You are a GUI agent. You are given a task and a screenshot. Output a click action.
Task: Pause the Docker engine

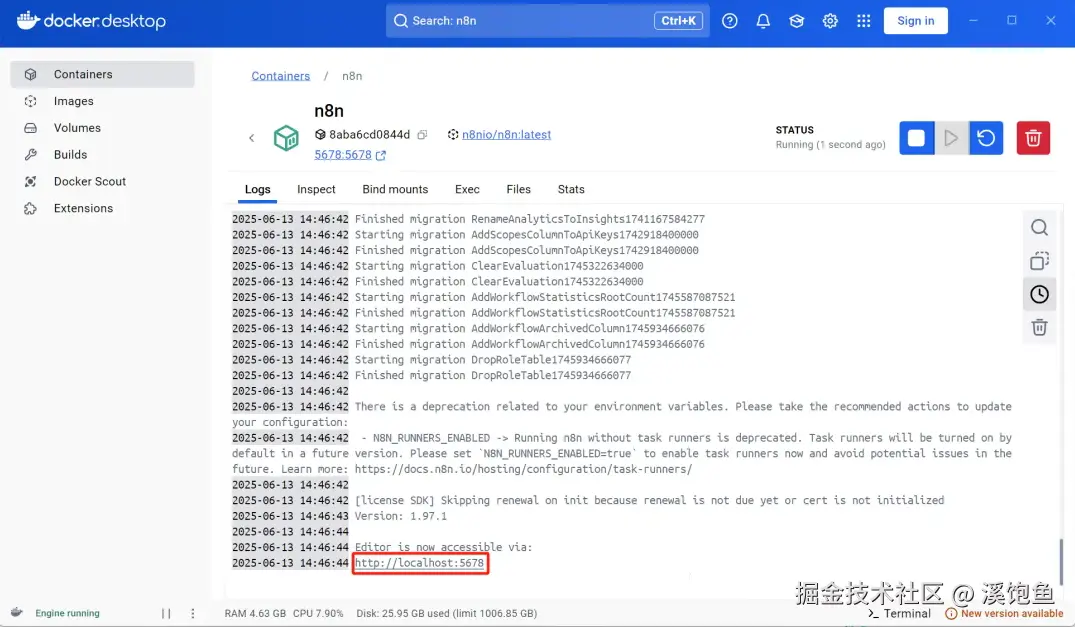pos(166,613)
